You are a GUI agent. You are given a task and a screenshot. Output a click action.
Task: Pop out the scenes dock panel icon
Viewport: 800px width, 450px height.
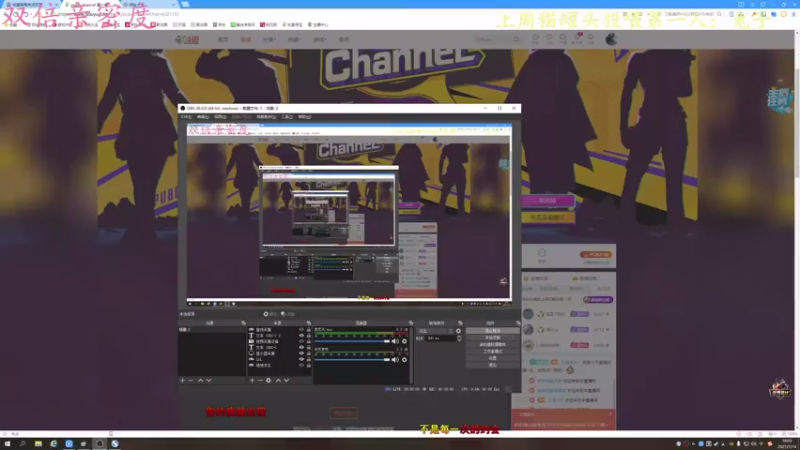coord(243,323)
